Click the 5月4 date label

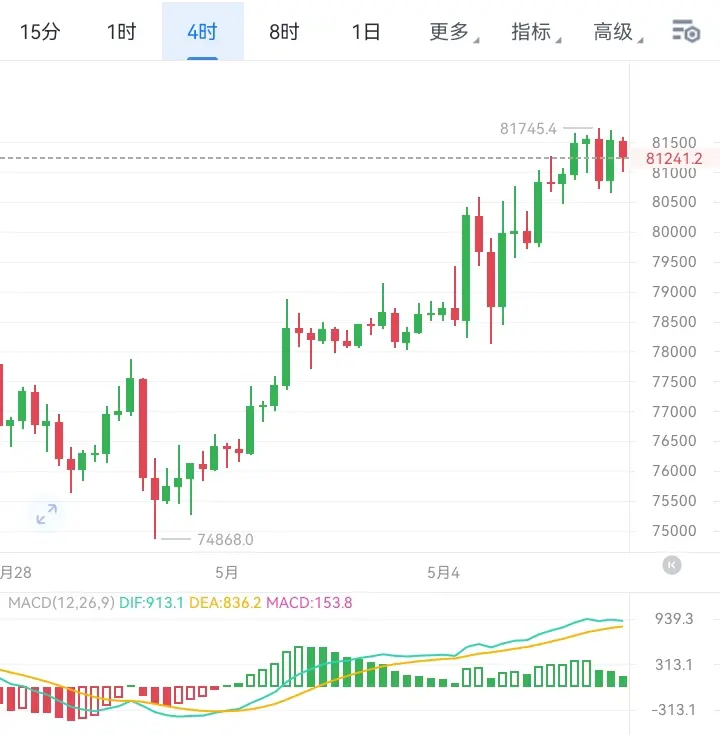point(443,572)
